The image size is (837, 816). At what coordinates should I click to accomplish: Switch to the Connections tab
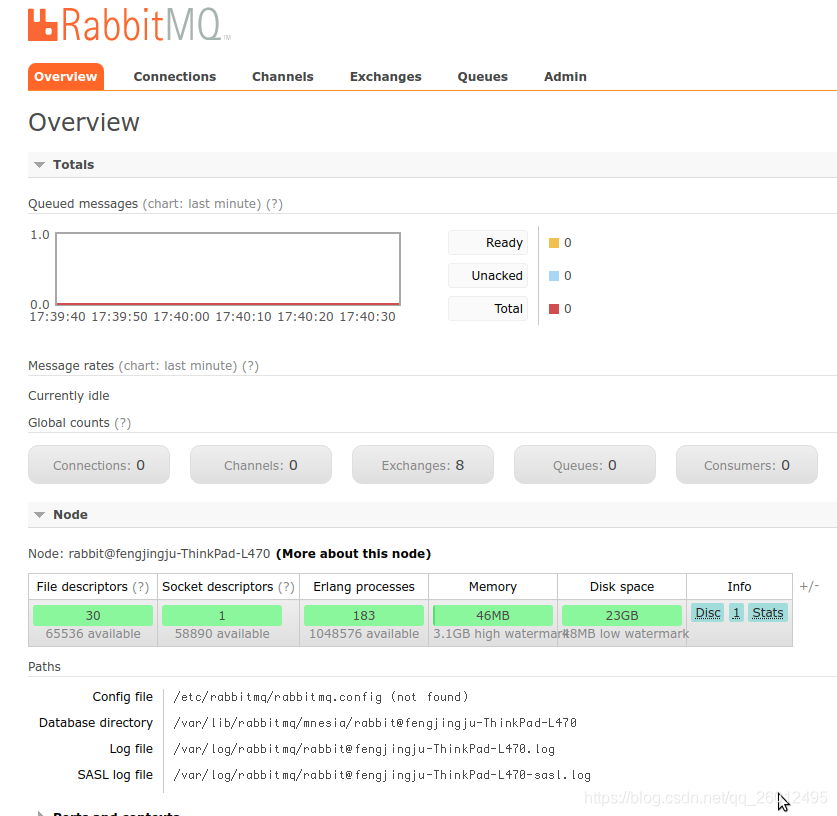coord(174,76)
